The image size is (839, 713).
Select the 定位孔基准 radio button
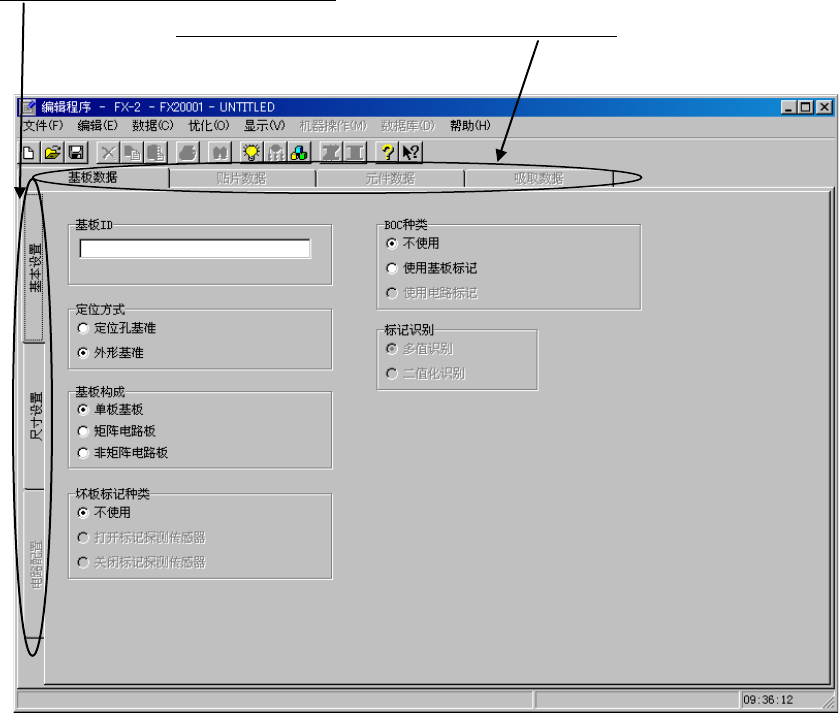(83, 328)
